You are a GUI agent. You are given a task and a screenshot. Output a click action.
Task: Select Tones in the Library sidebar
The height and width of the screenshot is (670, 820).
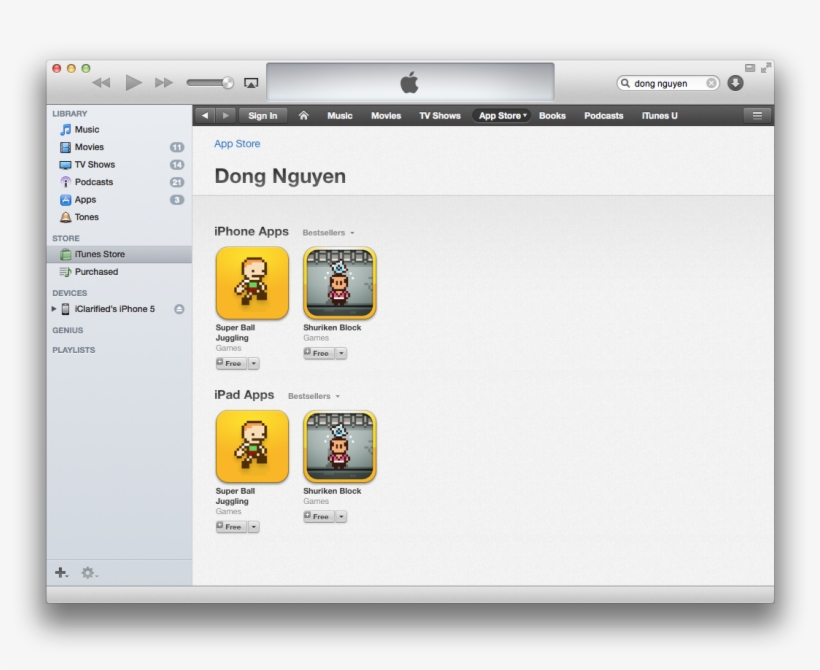[x=119, y=217]
